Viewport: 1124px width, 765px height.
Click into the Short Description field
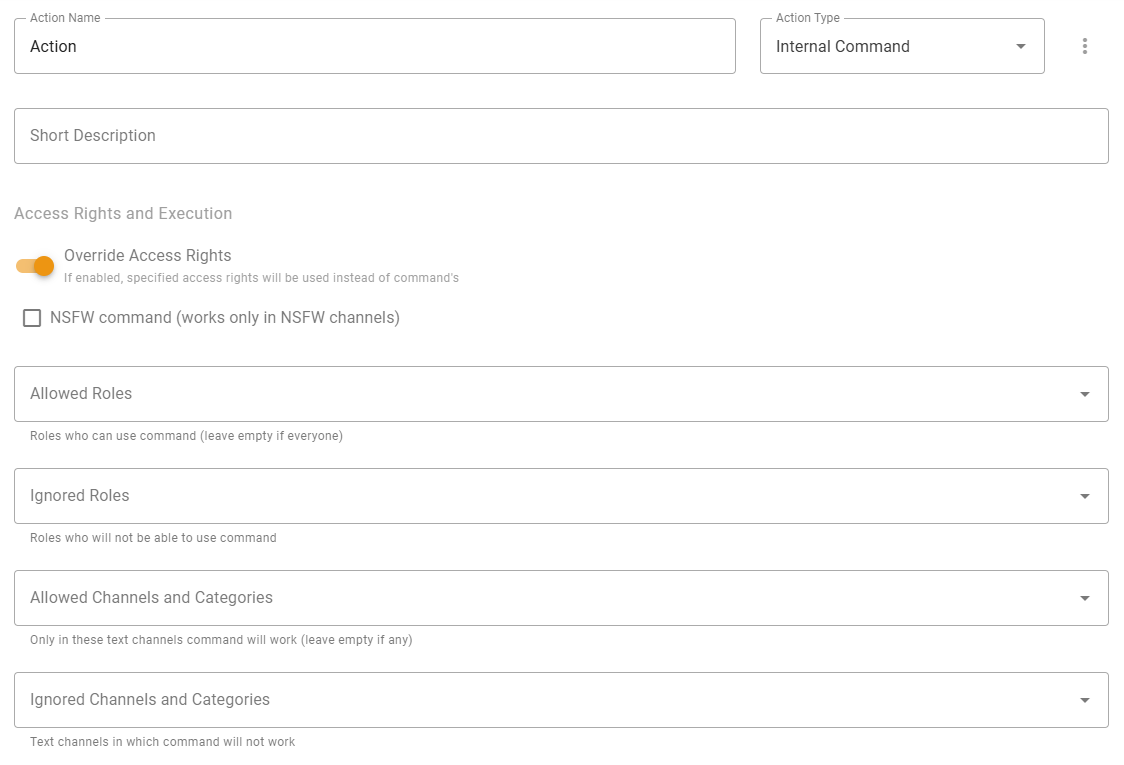(560, 136)
